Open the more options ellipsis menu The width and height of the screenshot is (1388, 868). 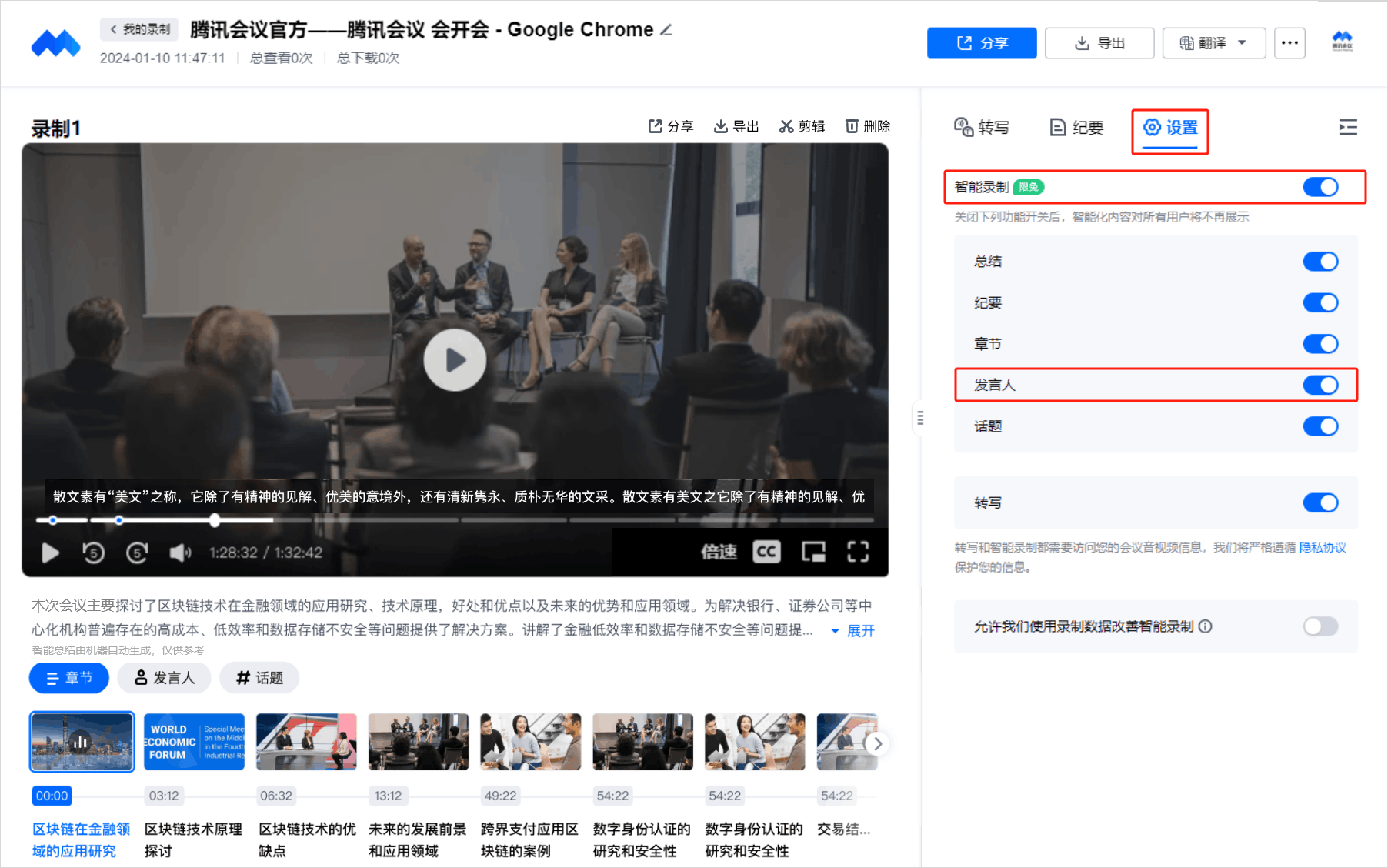click(x=1290, y=43)
